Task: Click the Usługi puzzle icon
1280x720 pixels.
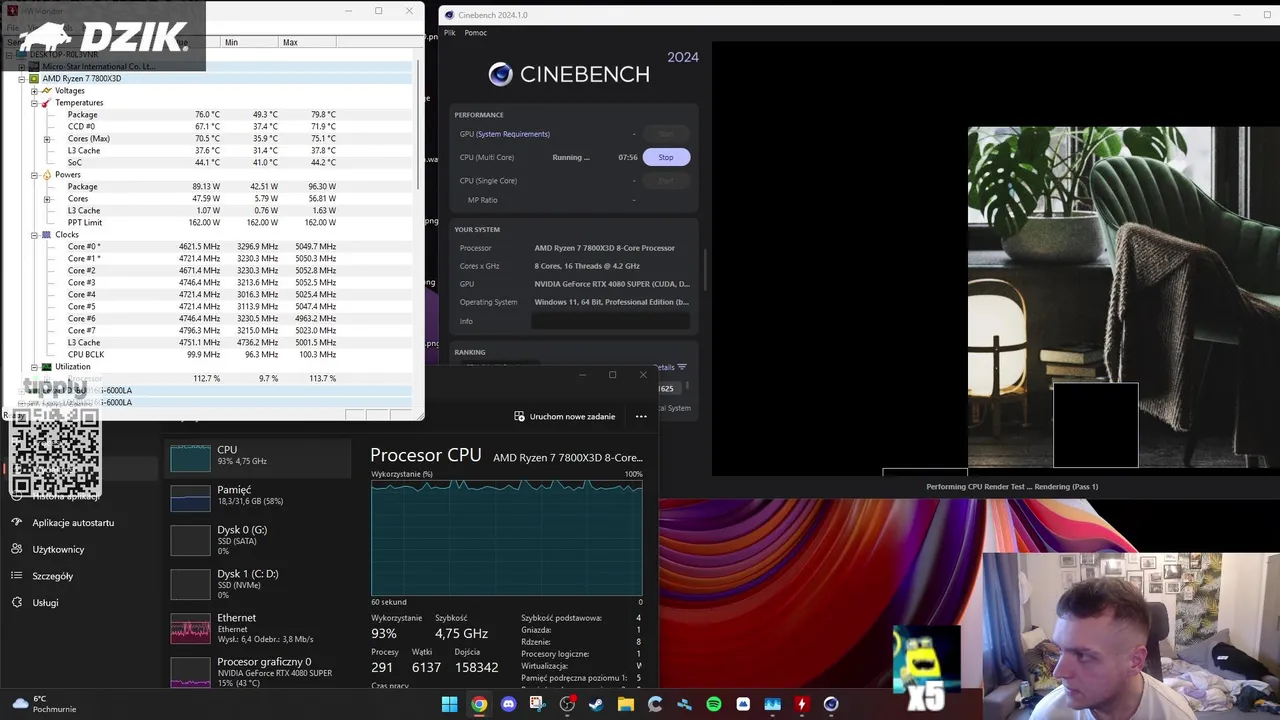Action: point(17,602)
